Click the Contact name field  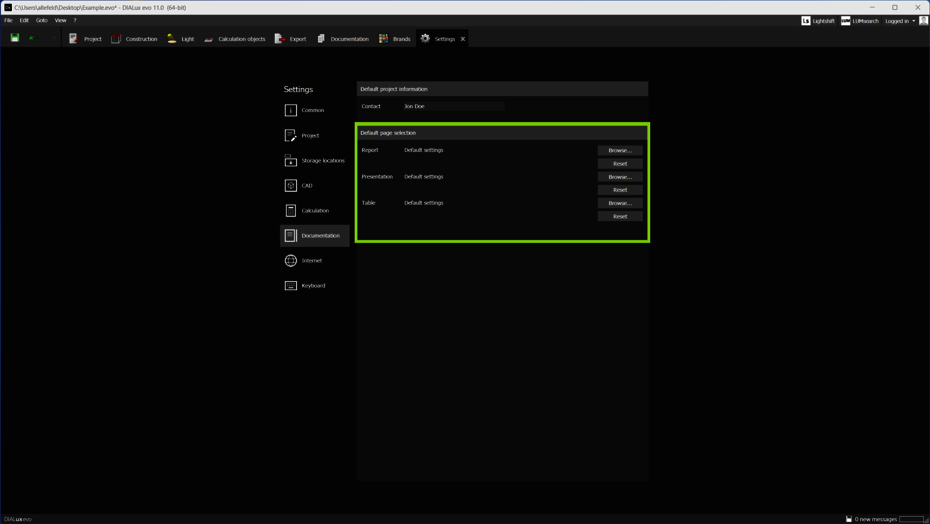pyautogui.click(x=452, y=106)
